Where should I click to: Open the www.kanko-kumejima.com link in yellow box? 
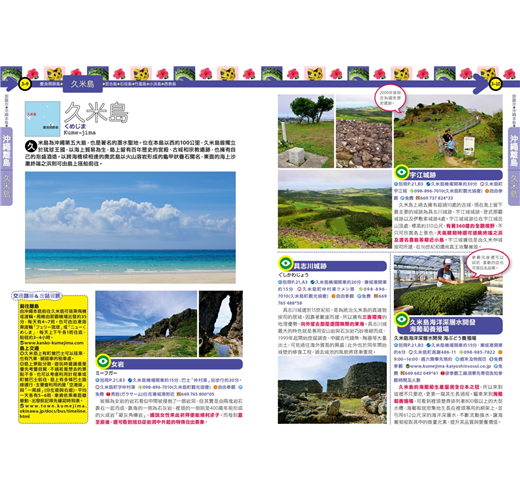click(52, 343)
